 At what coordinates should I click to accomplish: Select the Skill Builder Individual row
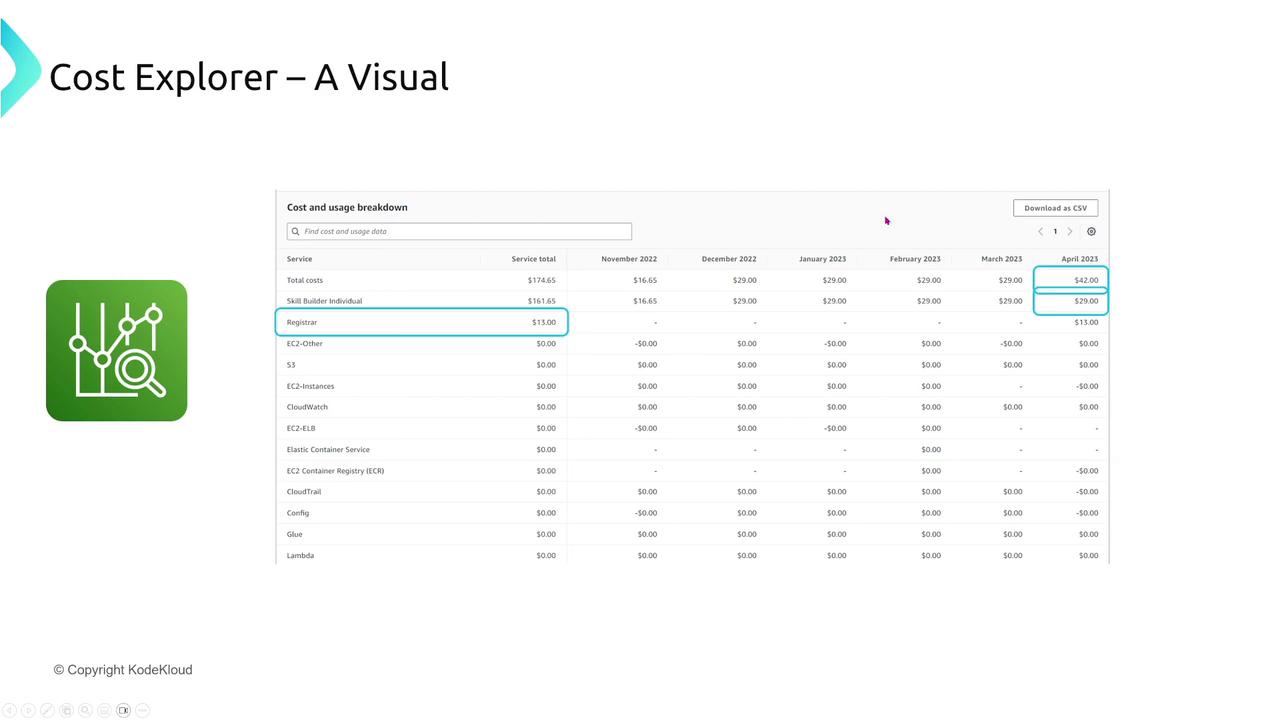click(x=325, y=301)
